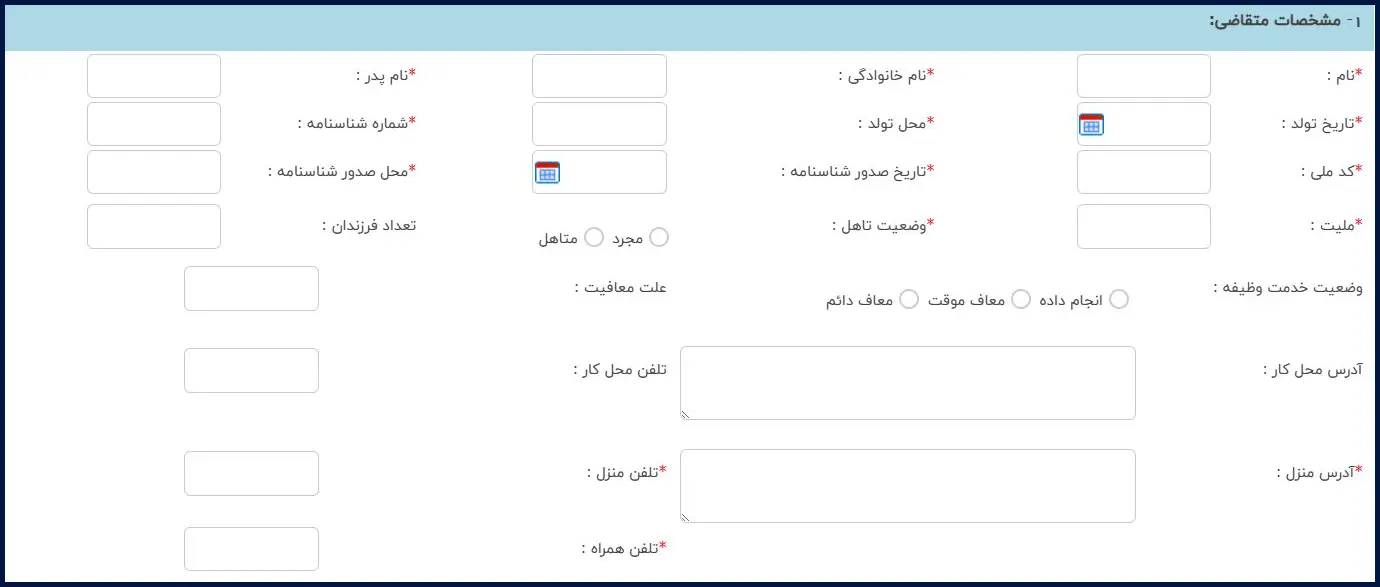Viewport: 1380px width, 587px height.
Task: Open the birth date calendar picker
Action: (1091, 125)
